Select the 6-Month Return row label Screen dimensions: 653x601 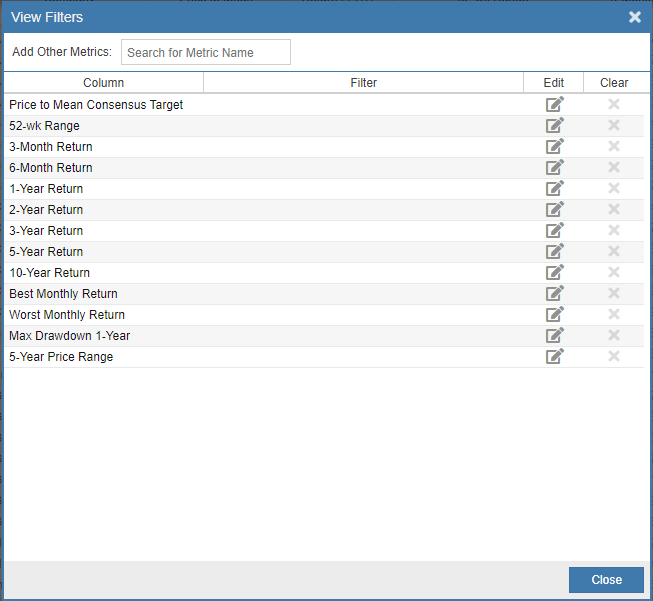[x=51, y=168]
